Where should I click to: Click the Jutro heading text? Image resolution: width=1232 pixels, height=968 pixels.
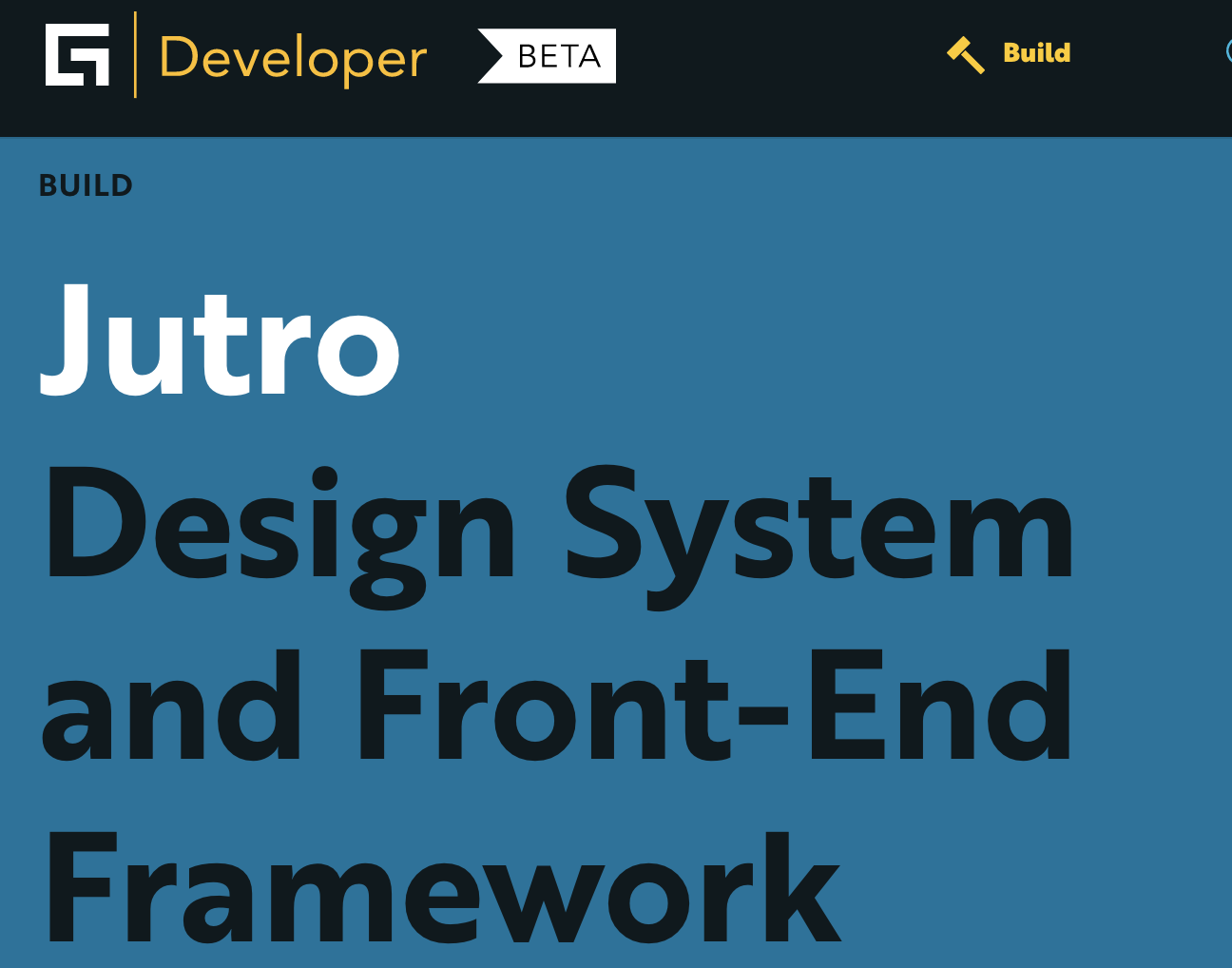click(x=220, y=340)
